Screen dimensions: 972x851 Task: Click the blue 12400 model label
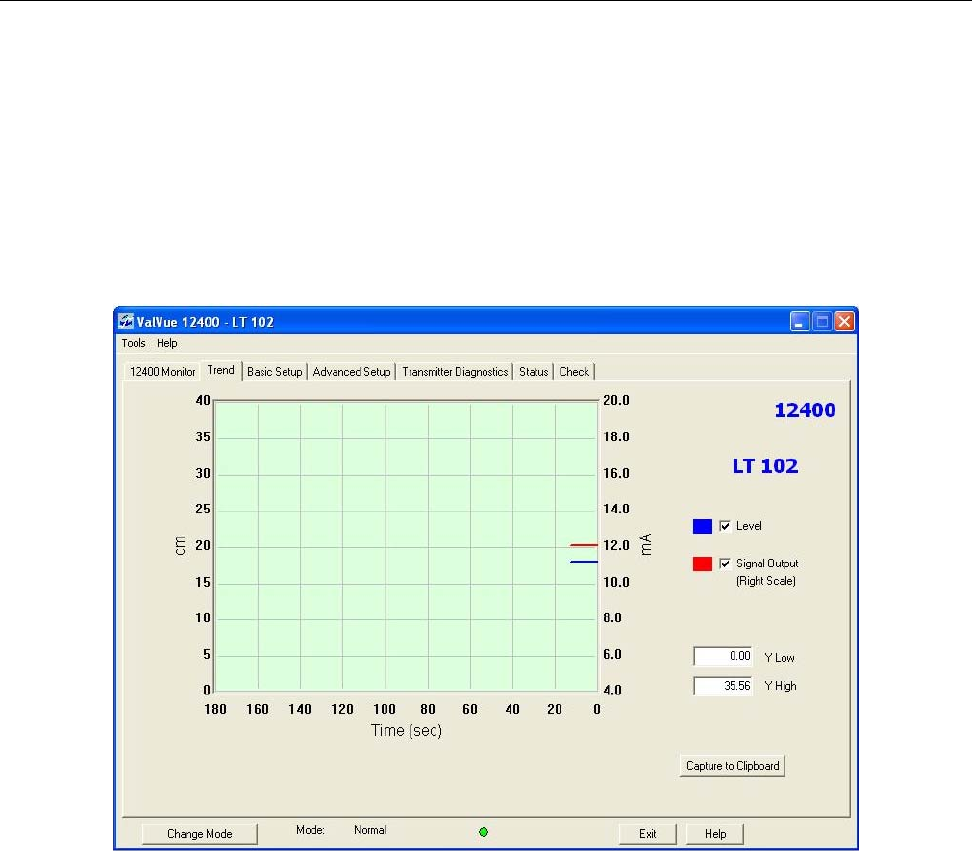coord(805,410)
